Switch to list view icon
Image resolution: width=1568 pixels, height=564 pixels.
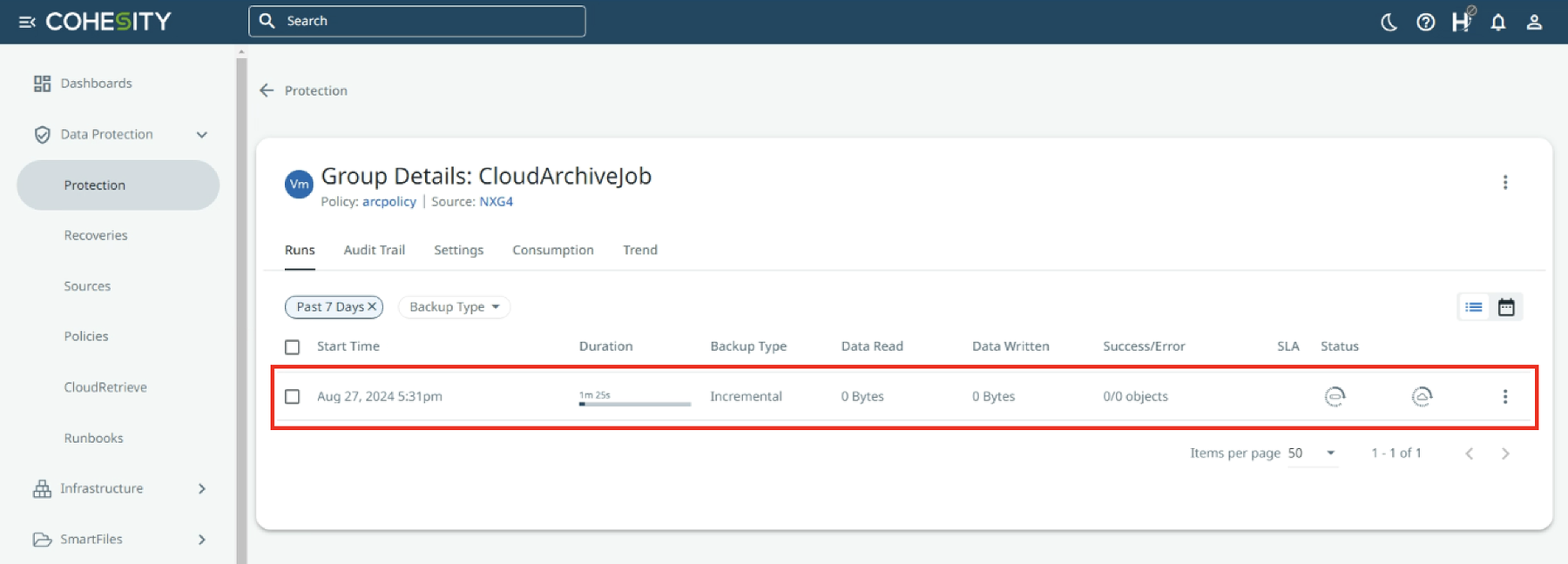click(1474, 307)
